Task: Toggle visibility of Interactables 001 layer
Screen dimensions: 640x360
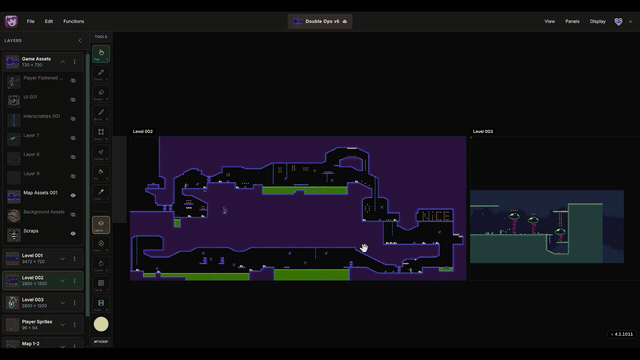Action: [73, 119]
